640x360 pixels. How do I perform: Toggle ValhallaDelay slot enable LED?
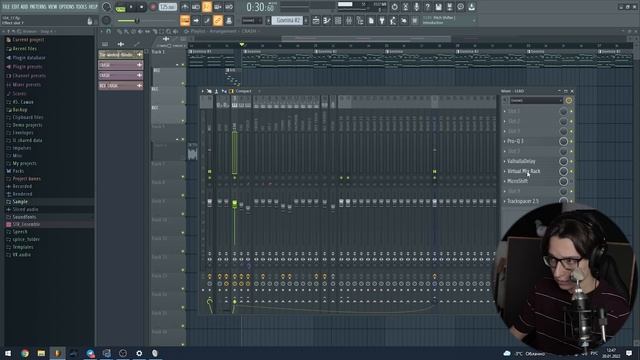click(571, 161)
